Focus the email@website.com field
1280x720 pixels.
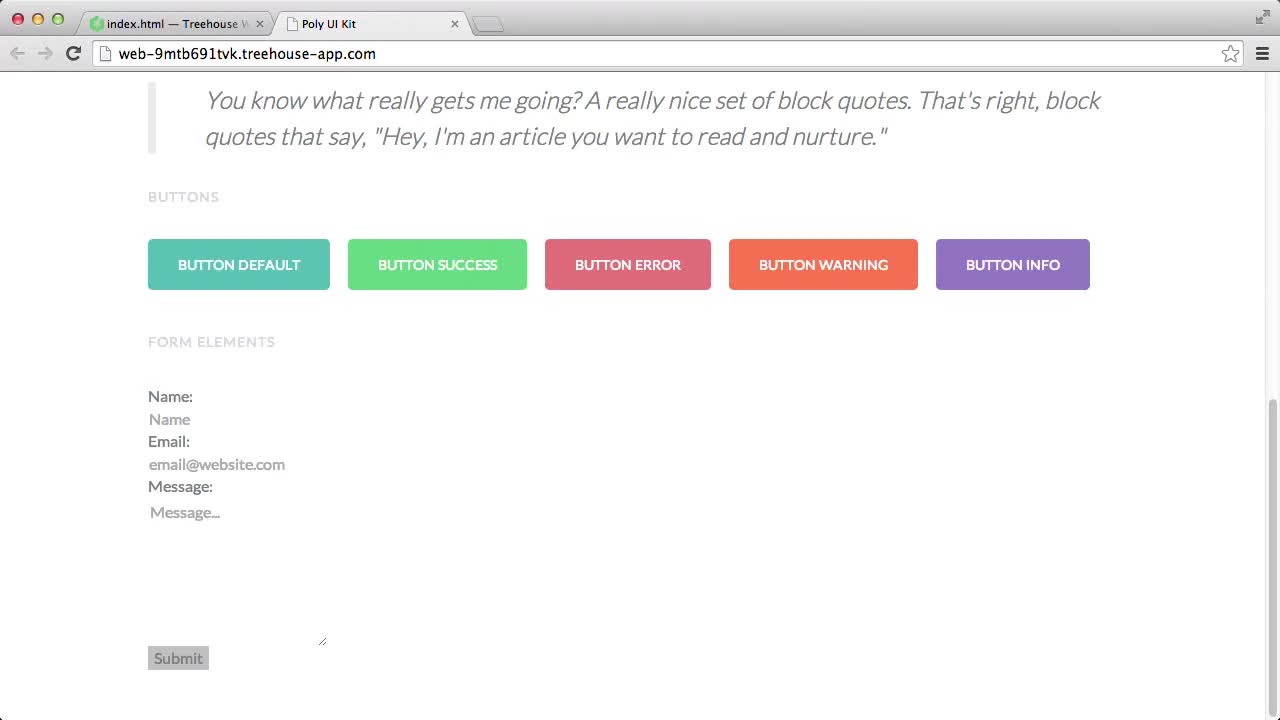pyautogui.click(x=217, y=464)
